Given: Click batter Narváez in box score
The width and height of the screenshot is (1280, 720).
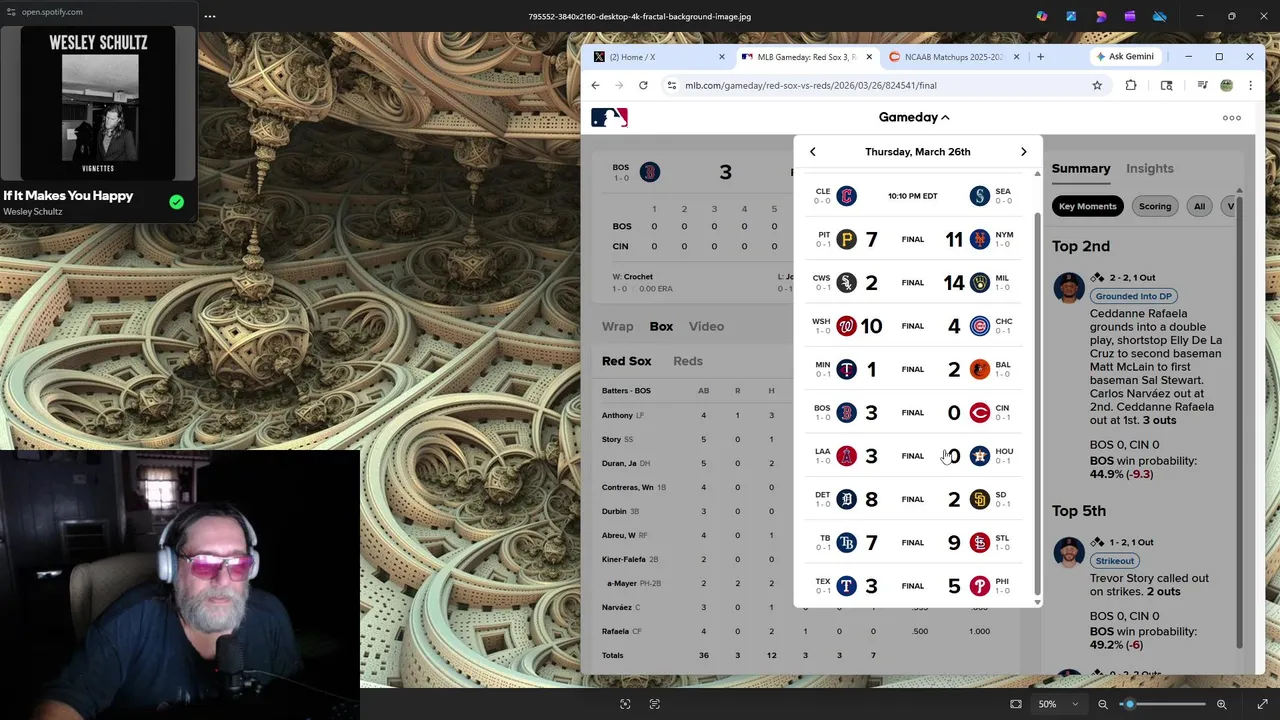Looking at the screenshot, I should 617,607.
